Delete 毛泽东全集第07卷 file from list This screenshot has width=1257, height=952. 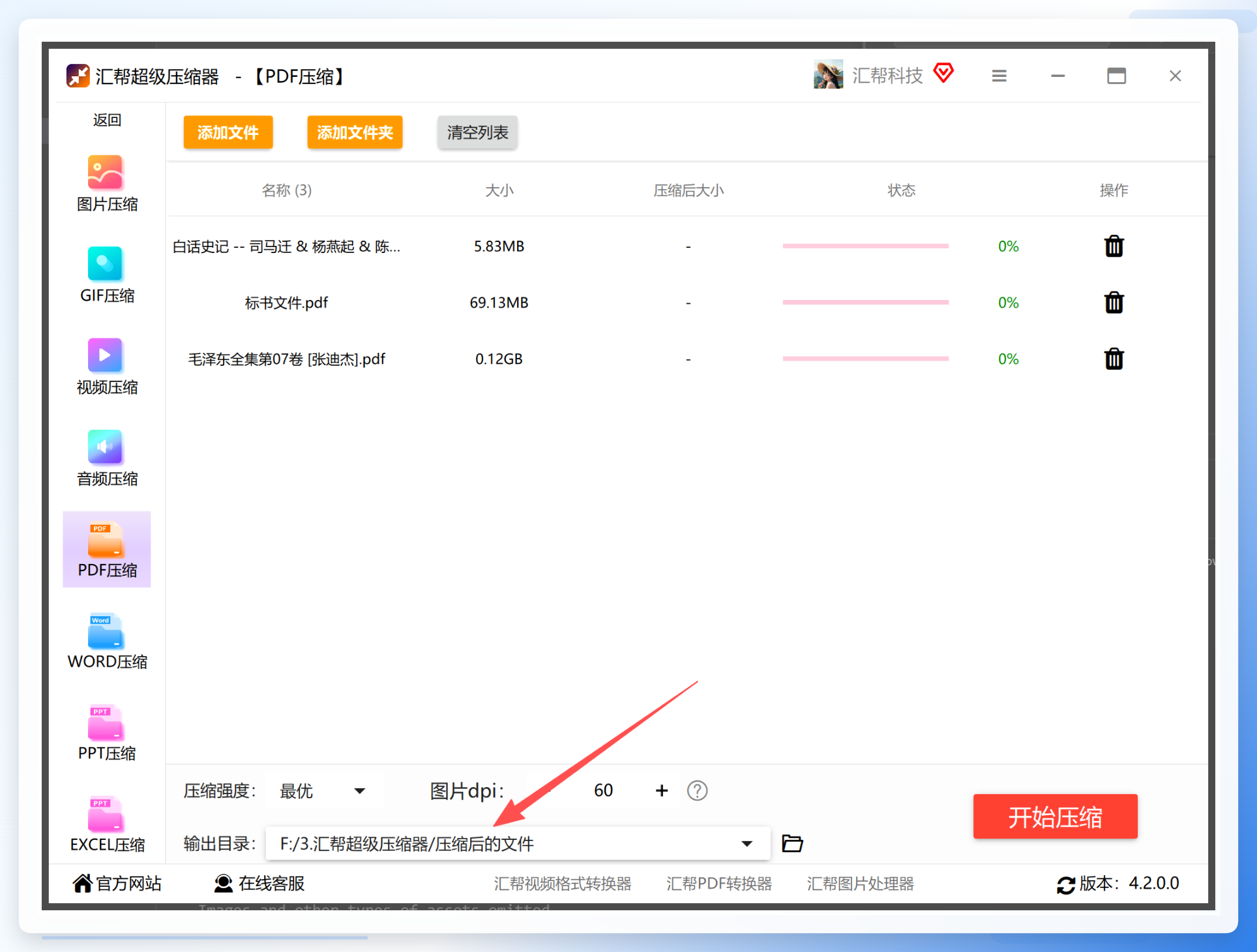[1114, 358]
